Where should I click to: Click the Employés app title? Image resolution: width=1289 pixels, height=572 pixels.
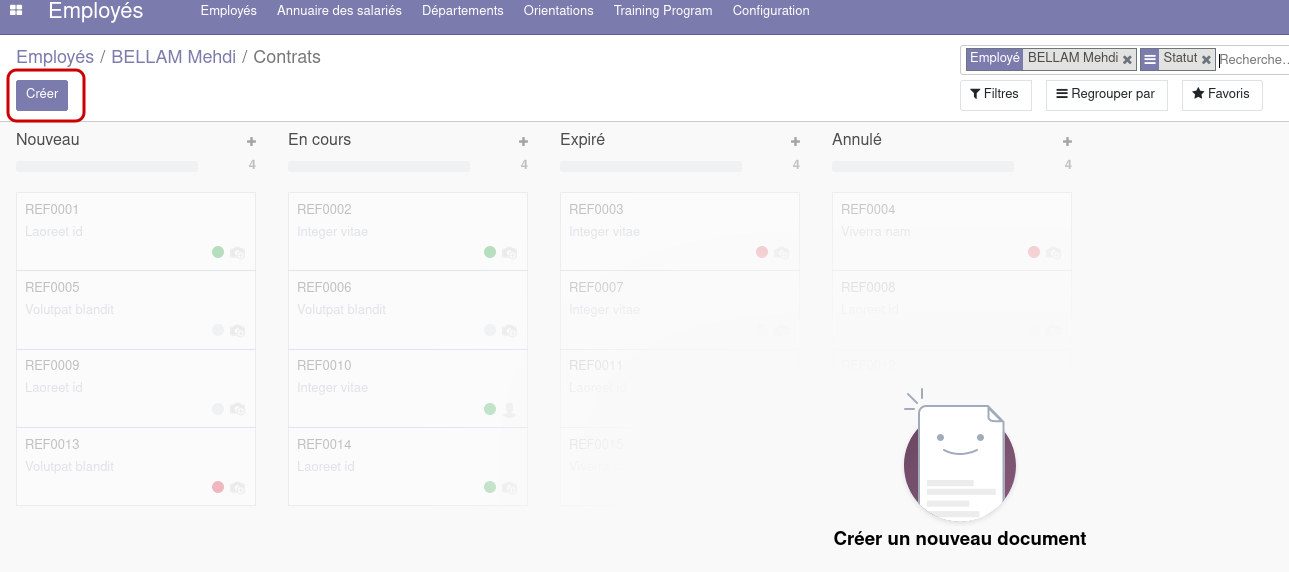click(x=95, y=12)
